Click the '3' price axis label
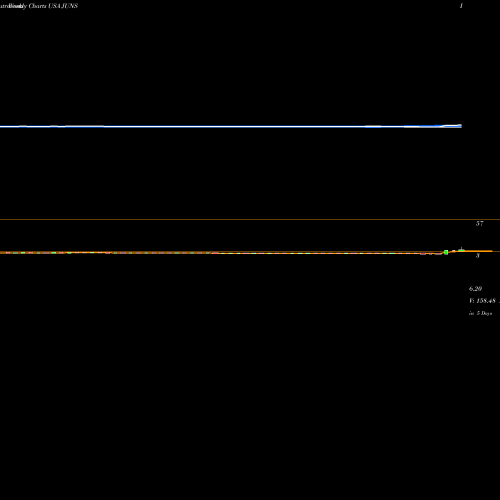The image size is (500, 500). (x=478, y=256)
